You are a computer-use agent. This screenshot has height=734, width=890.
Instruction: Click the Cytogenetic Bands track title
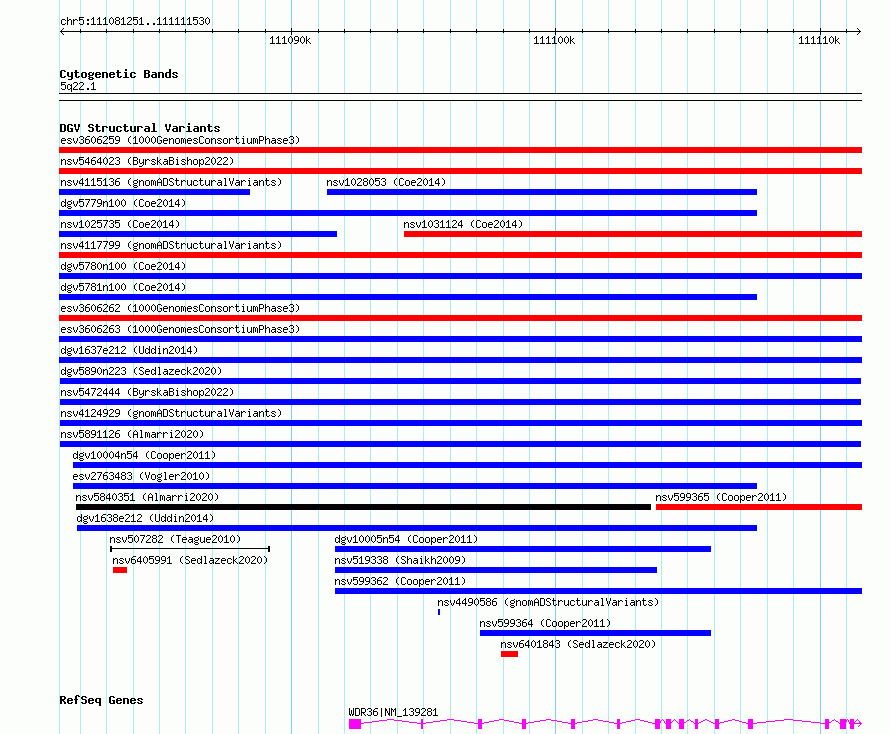(119, 74)
